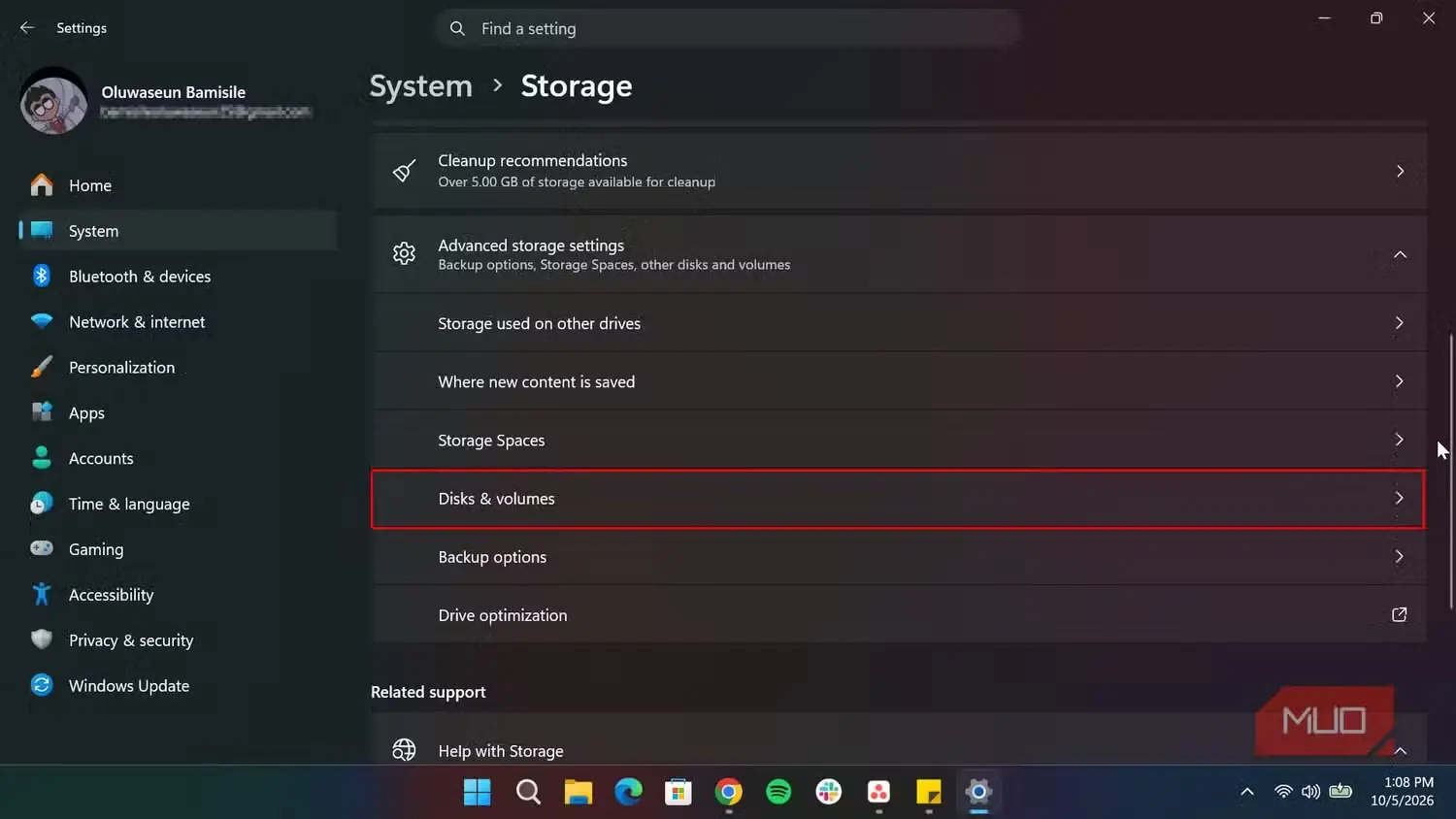The width and height of the screenshot is (1456, 819).
Task: Click System in the breadcrumb
Action: click(420, 86)
